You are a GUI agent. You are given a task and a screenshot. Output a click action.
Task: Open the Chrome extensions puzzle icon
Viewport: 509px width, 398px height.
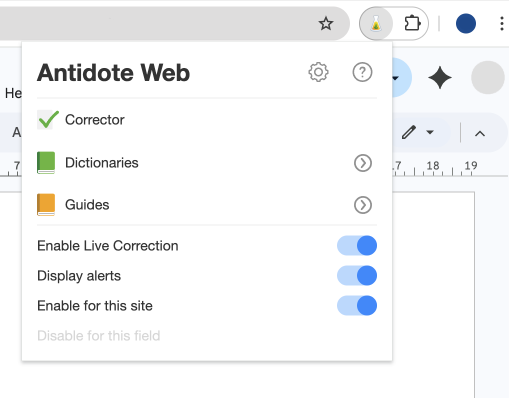412,24
